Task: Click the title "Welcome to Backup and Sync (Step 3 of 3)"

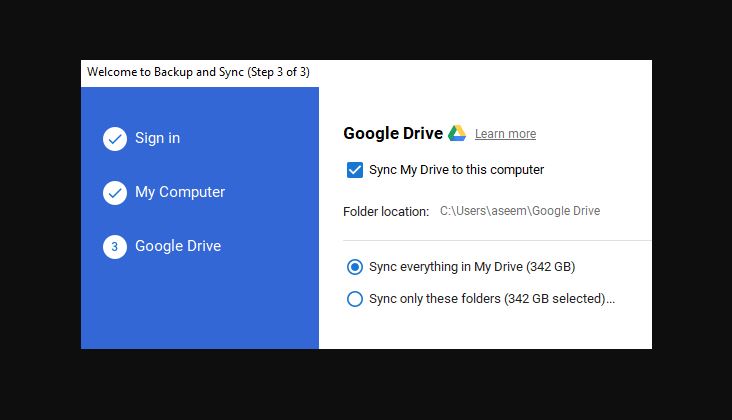Action: click(x=198, y=72)
